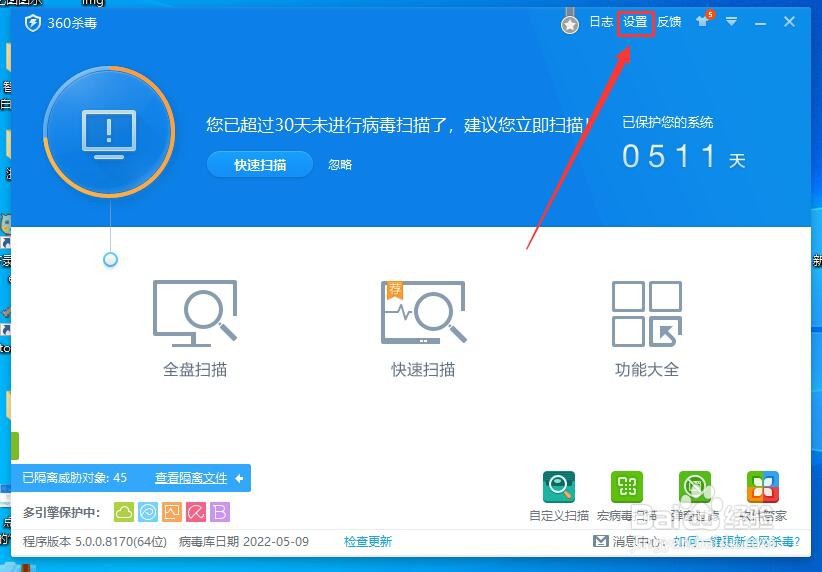This screenshot has height=572, width=822.
Task: Click the 您已超过30天未进行病毒扫描了 warning message
Action: click(x=398, y=125)
